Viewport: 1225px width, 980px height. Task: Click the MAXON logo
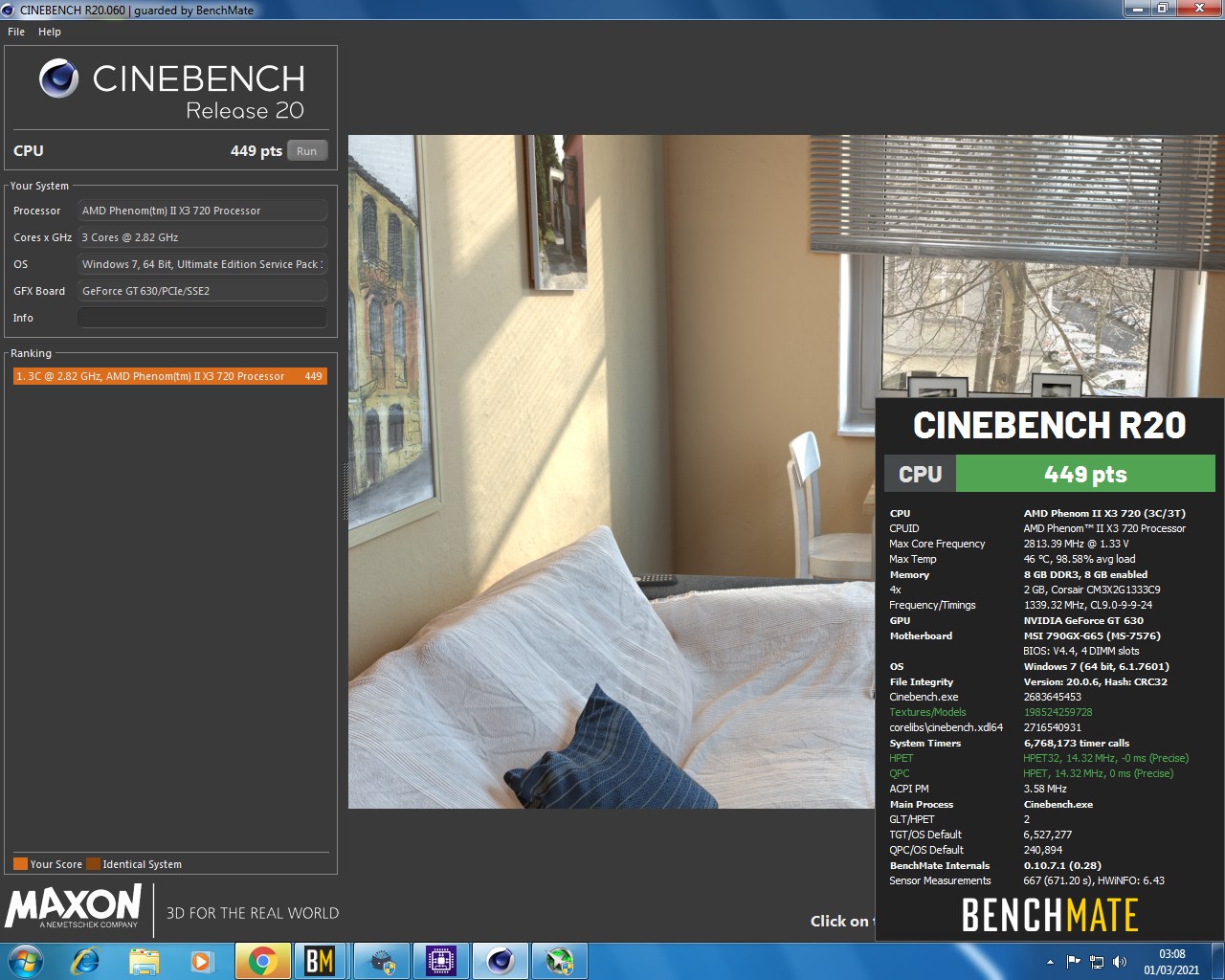(75, 906)
